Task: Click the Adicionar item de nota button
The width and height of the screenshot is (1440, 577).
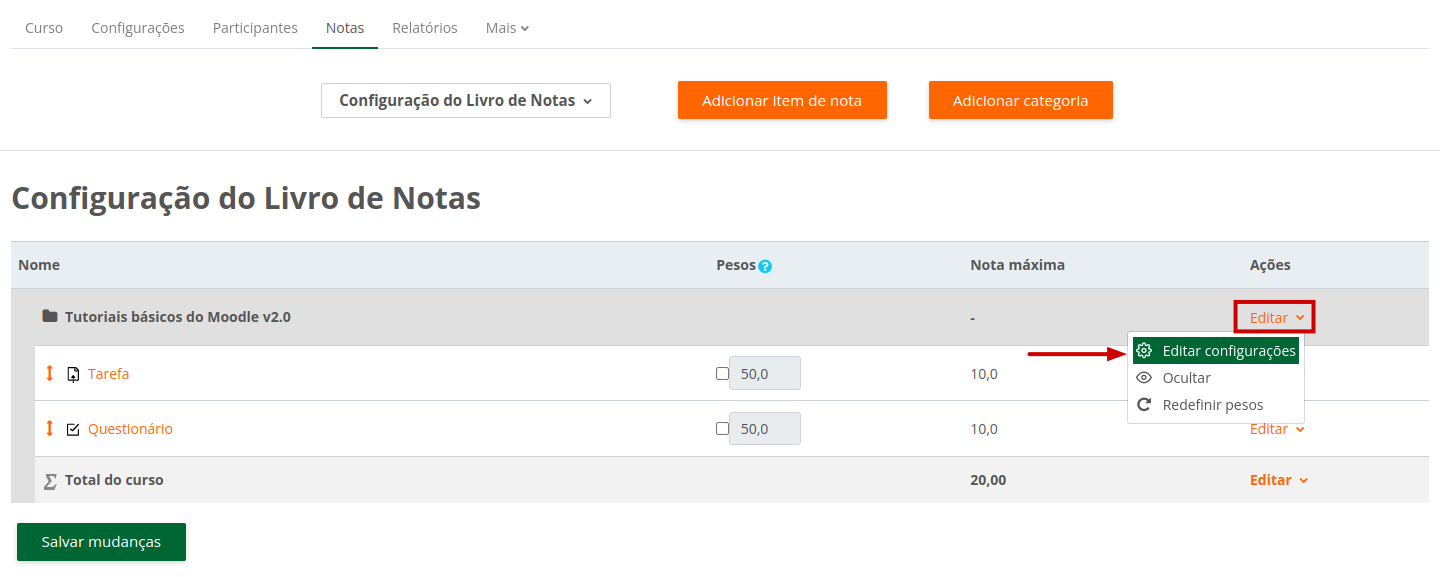Action: (x=782, y=100)
